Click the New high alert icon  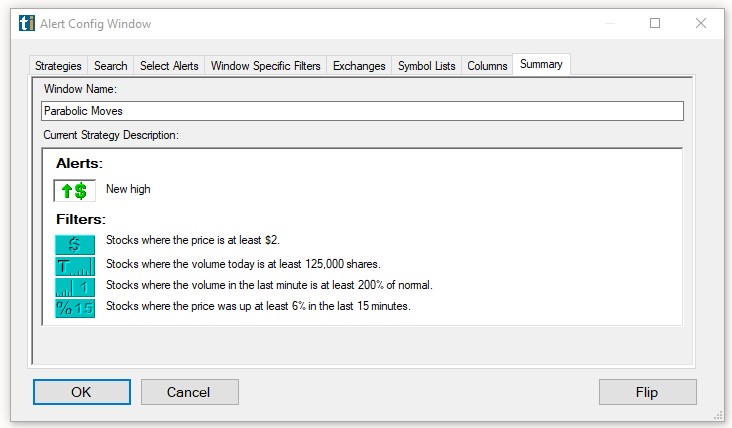tap(75, 190)
